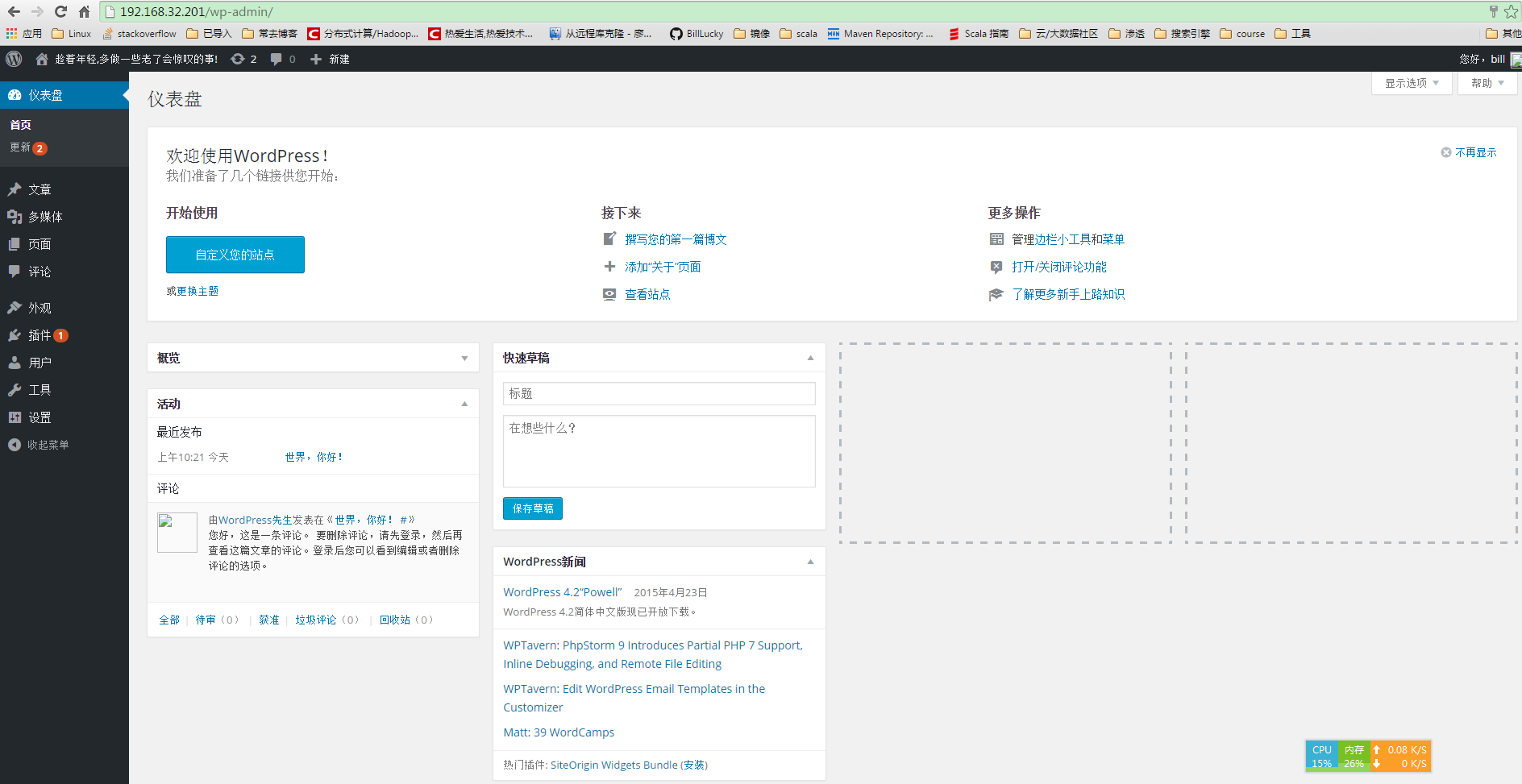Viewport: 1522px width, 784px height.
Task: Open WPTavern Email Templates news link
Action: (x=634, y=698)
